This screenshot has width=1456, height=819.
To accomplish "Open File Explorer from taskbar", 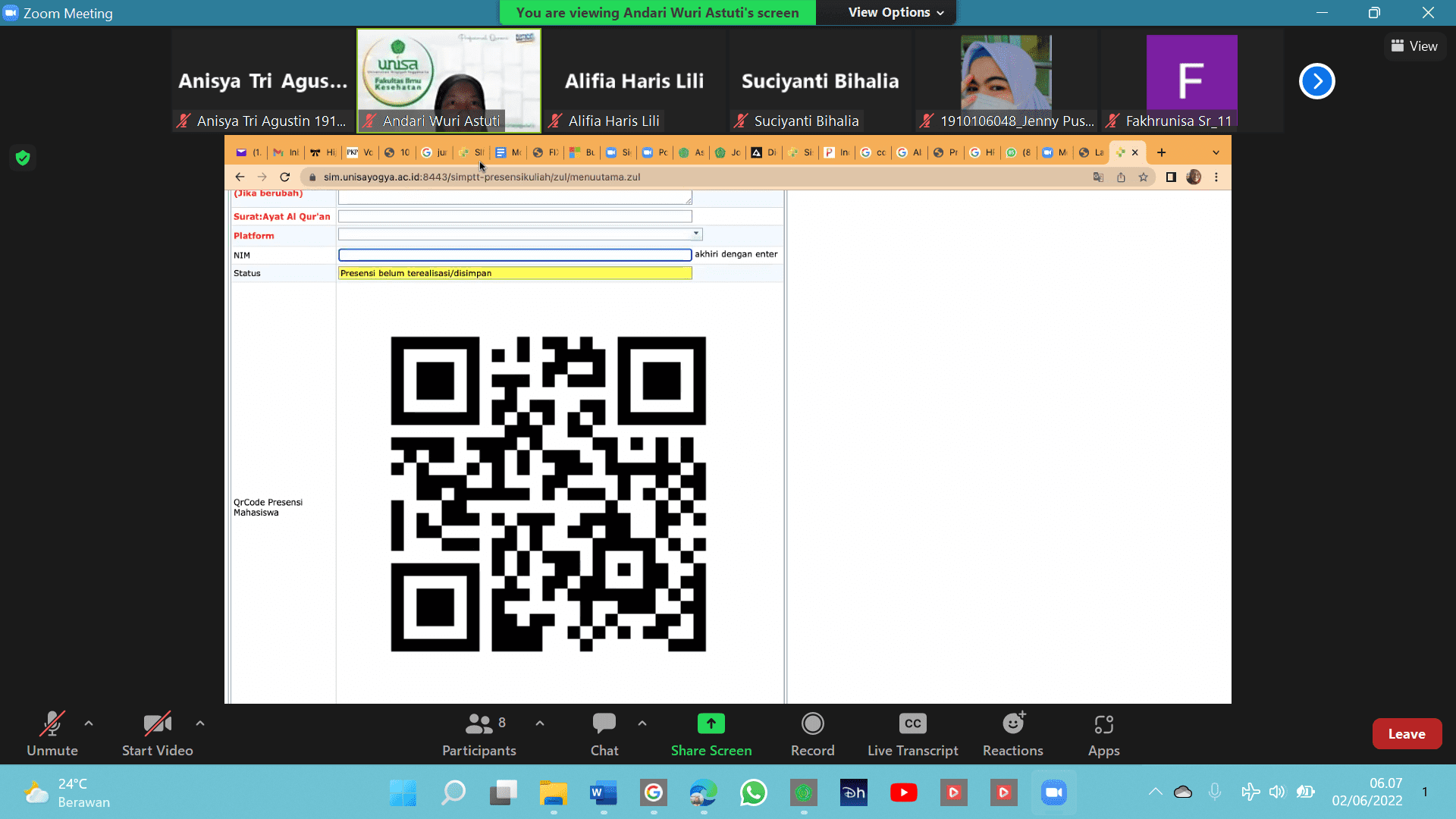I will 553,793.
